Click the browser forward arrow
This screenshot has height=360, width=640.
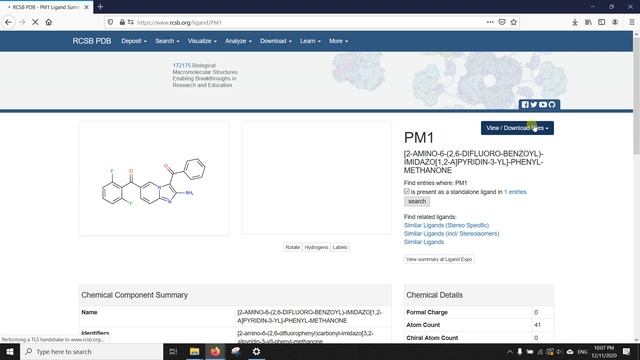(x=22, y=22)
